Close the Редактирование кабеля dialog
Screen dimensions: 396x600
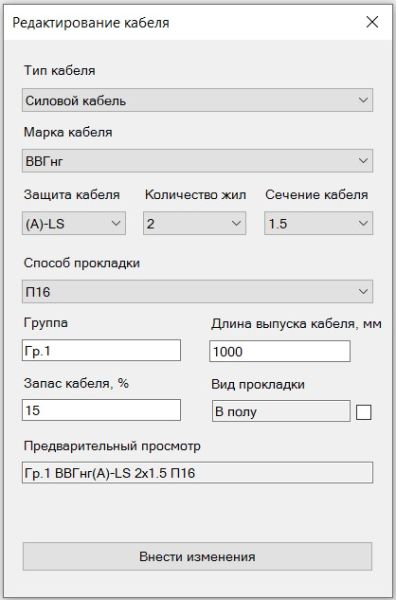tap(372, 22)
